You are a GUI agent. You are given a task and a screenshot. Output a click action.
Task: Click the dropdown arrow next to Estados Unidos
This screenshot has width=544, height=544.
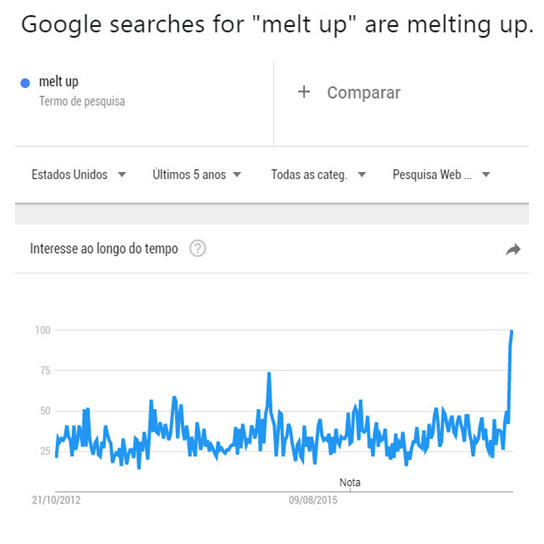(x=122, y=175)
